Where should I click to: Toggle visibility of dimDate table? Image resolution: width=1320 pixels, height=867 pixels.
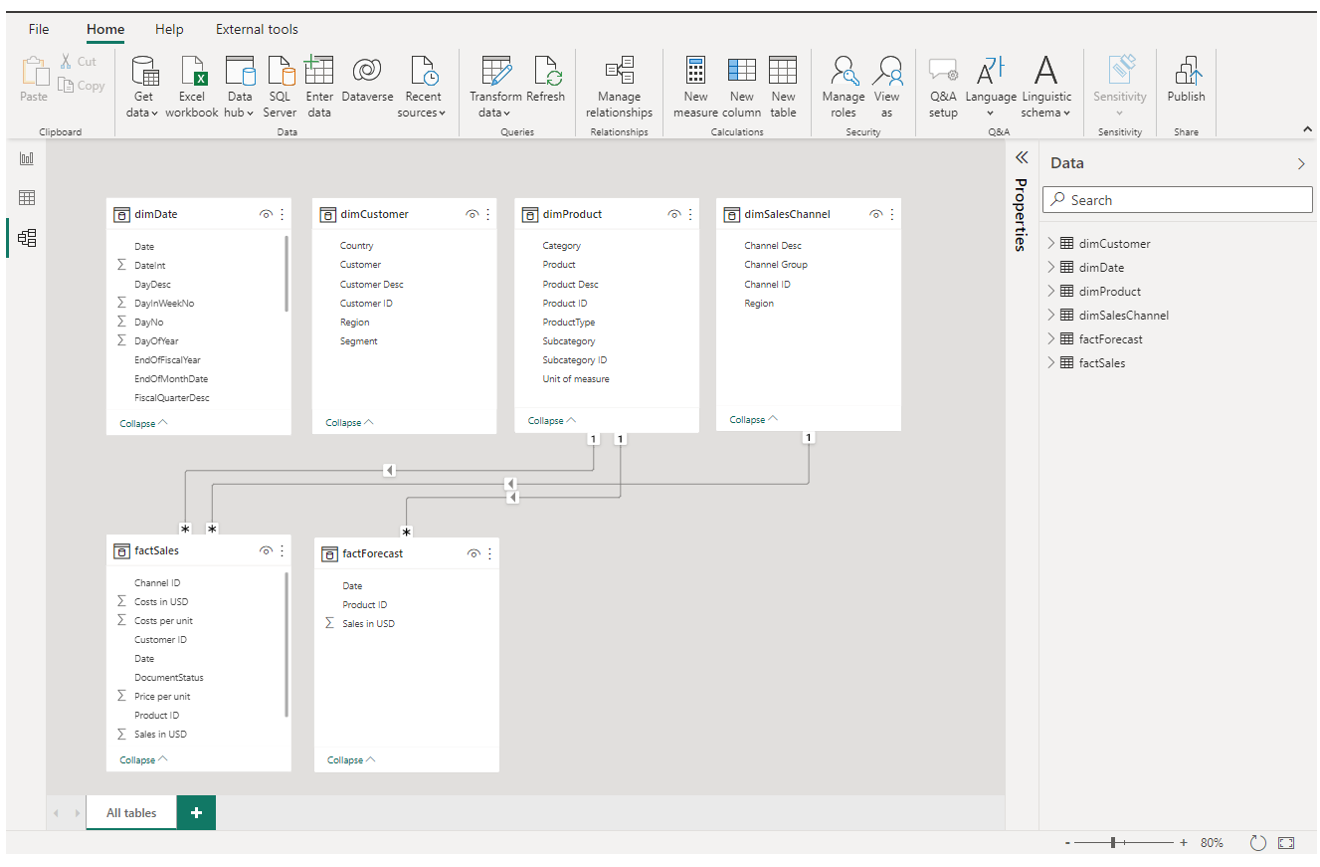(266, 214)
